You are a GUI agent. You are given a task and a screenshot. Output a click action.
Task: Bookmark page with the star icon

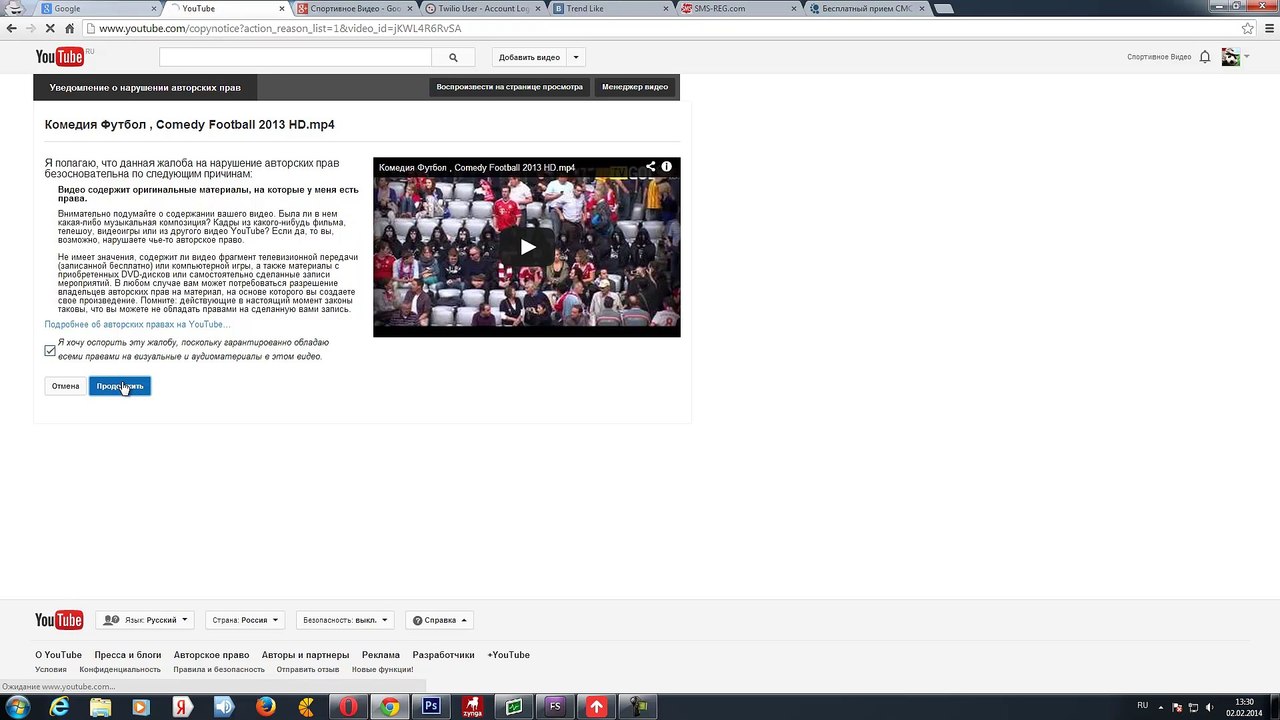click(1247, 28)
